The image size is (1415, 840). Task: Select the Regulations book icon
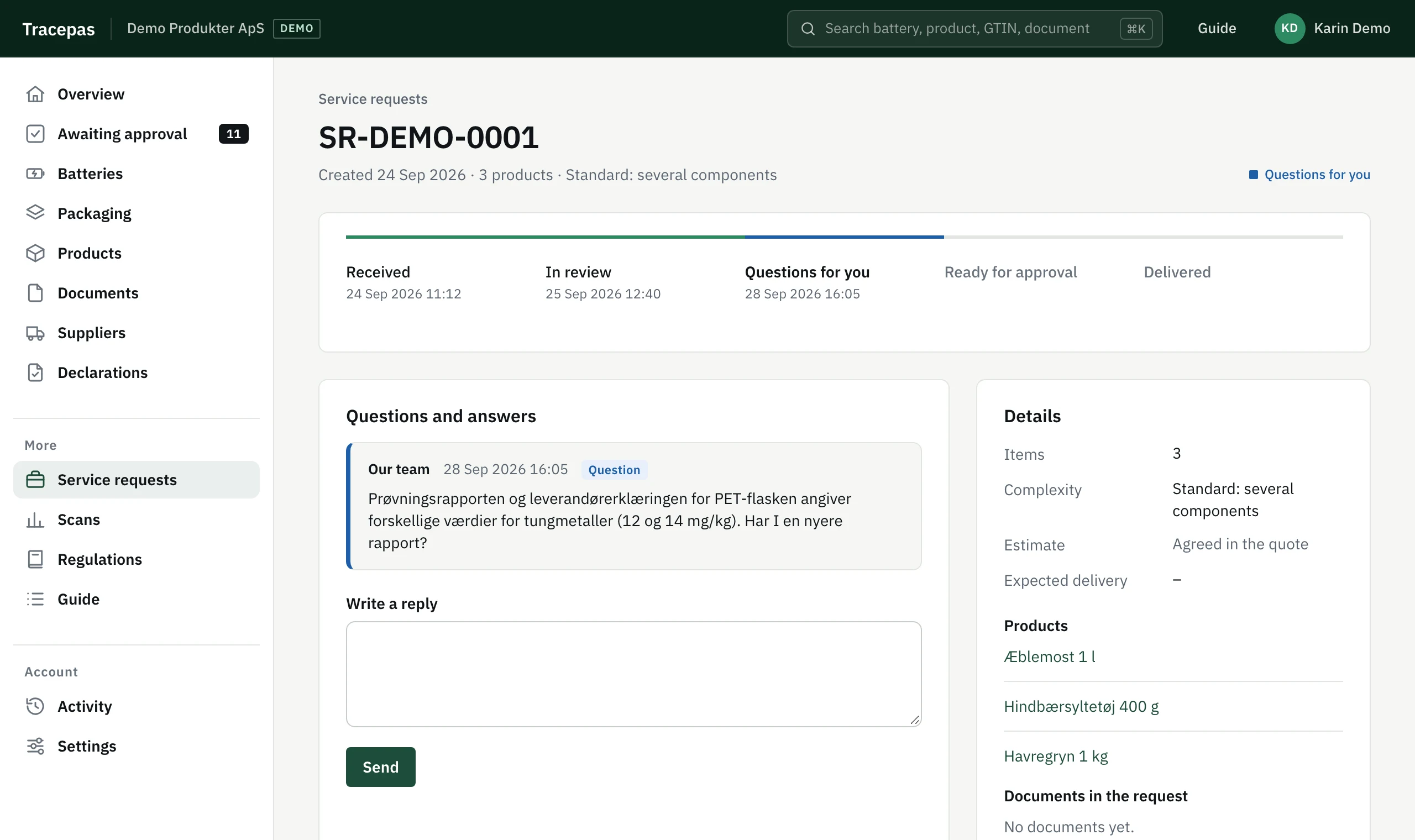click(35, 559)
